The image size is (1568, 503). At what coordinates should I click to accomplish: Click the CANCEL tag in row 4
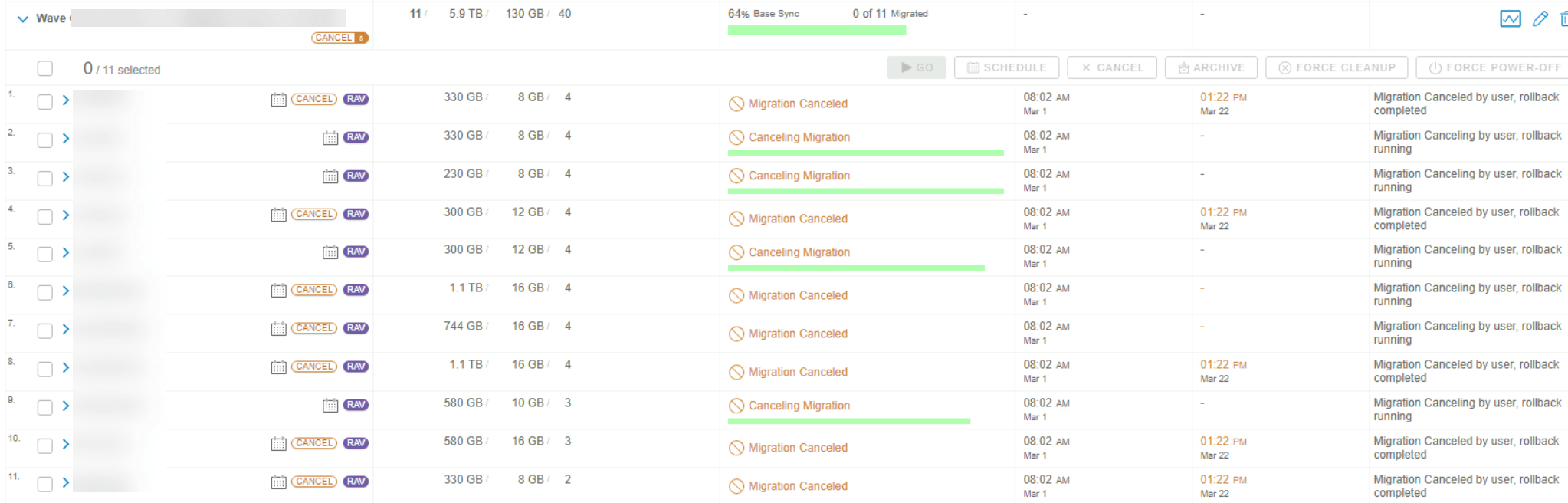(314, 214)
